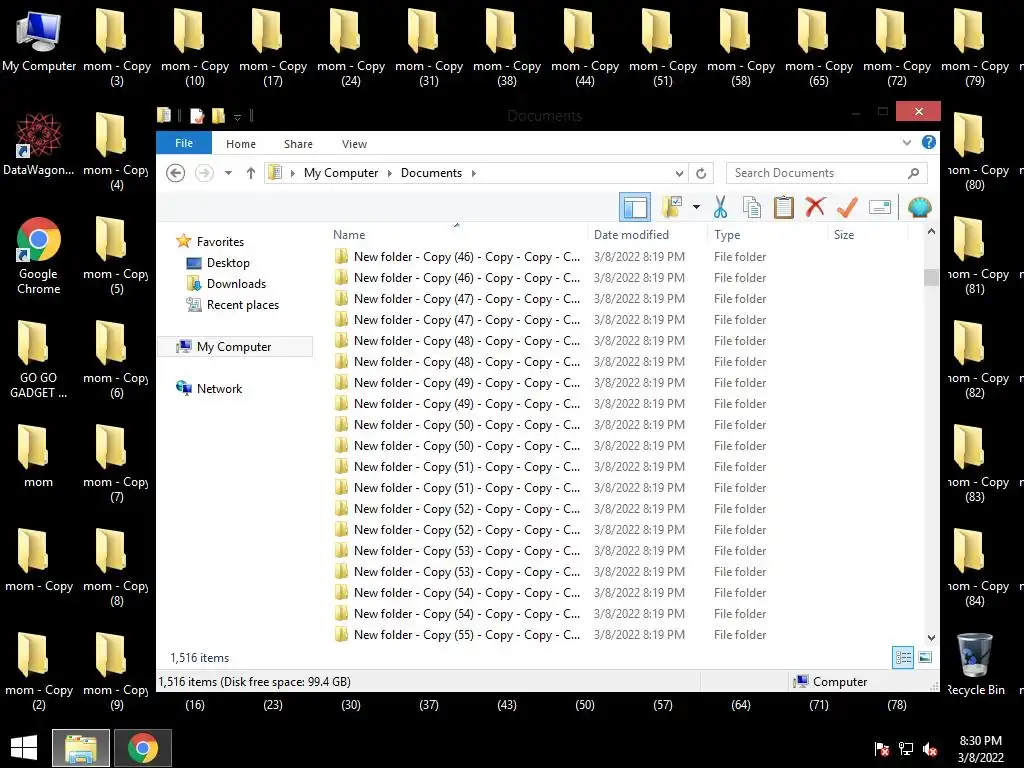Click the Properties checkmark icon

(x=847, y=207)
